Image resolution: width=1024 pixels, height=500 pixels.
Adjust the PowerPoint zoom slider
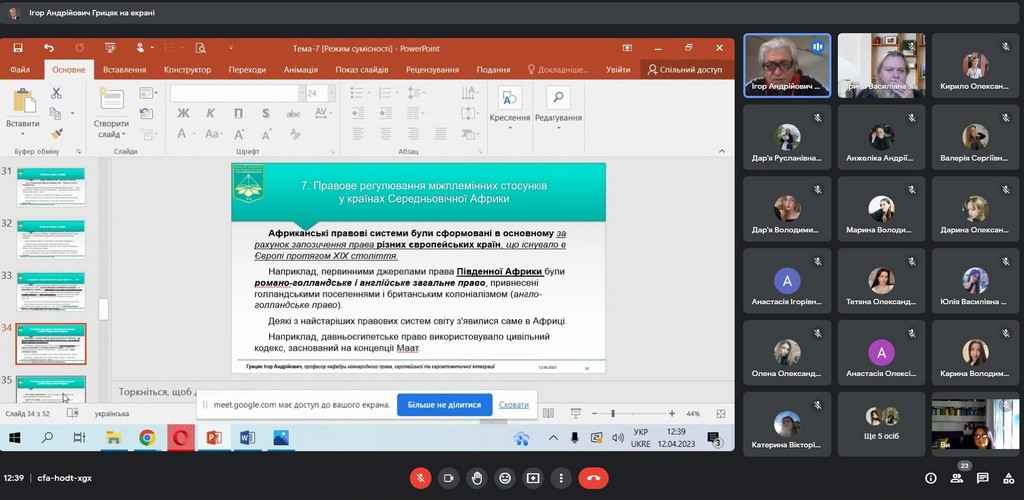pyautogui.click(x=613, y=413)
